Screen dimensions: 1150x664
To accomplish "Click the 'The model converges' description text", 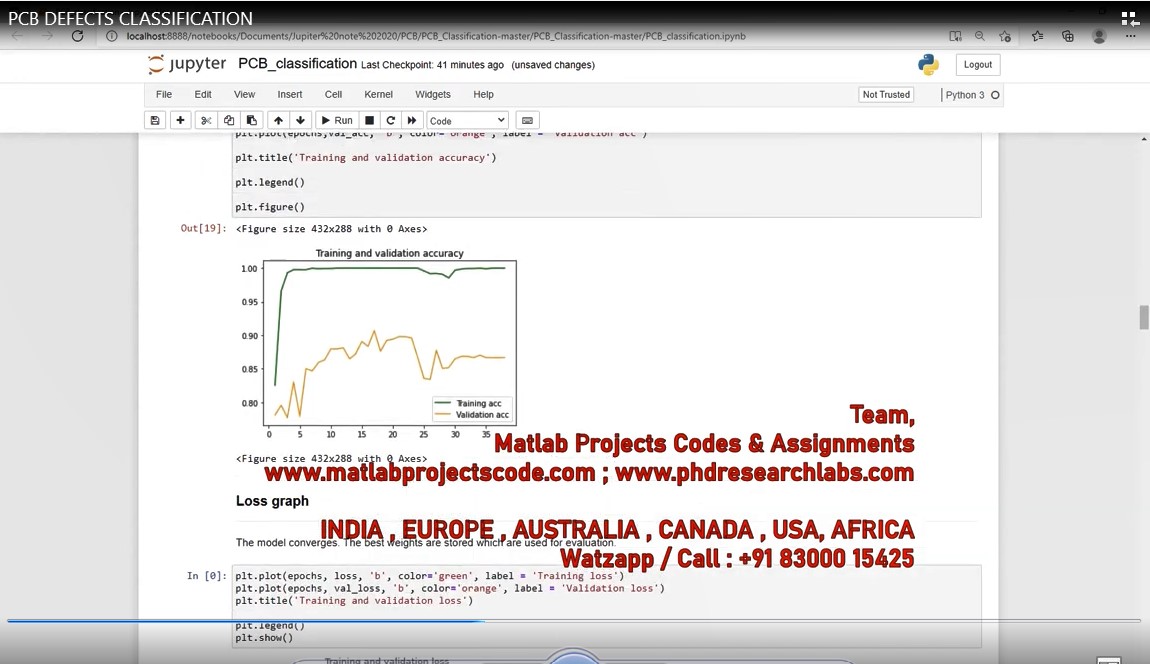I will (x=425, y=543).
